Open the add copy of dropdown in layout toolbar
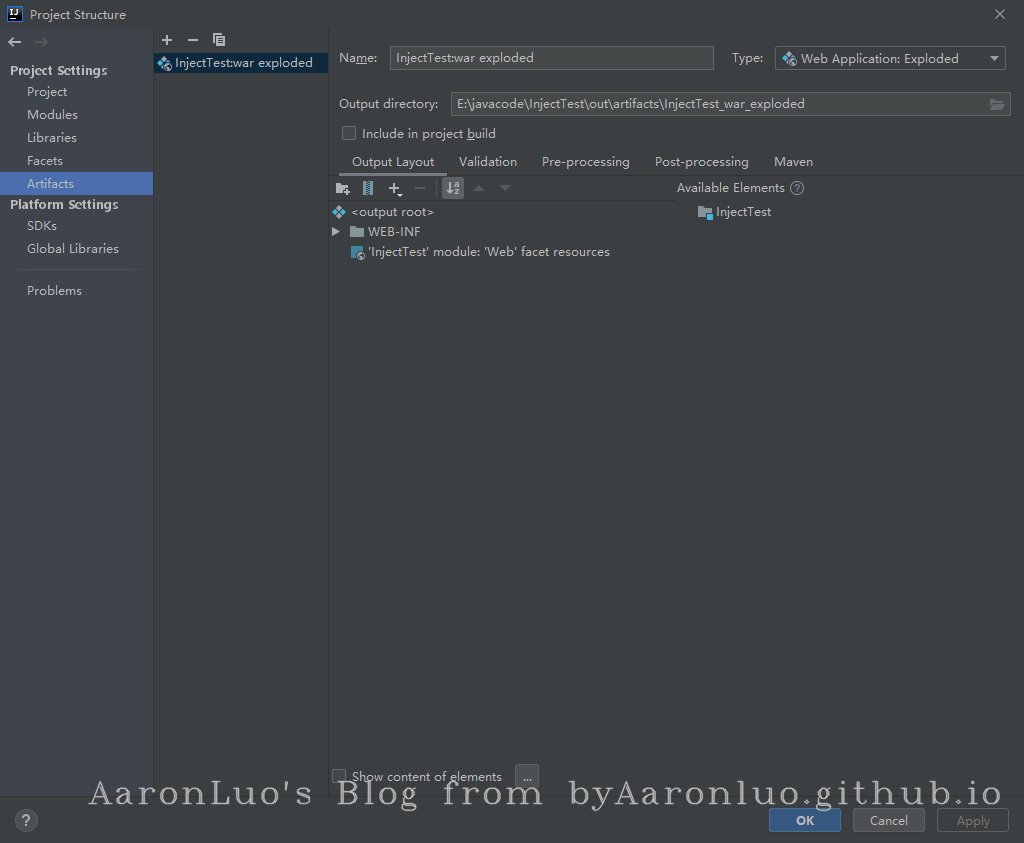The image size is (1024, 843). (x=395, y=188)
